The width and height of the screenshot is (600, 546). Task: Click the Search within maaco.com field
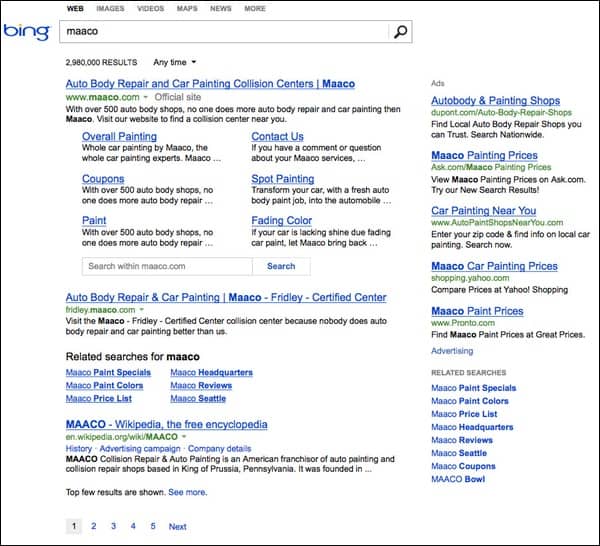coord(167,266)
